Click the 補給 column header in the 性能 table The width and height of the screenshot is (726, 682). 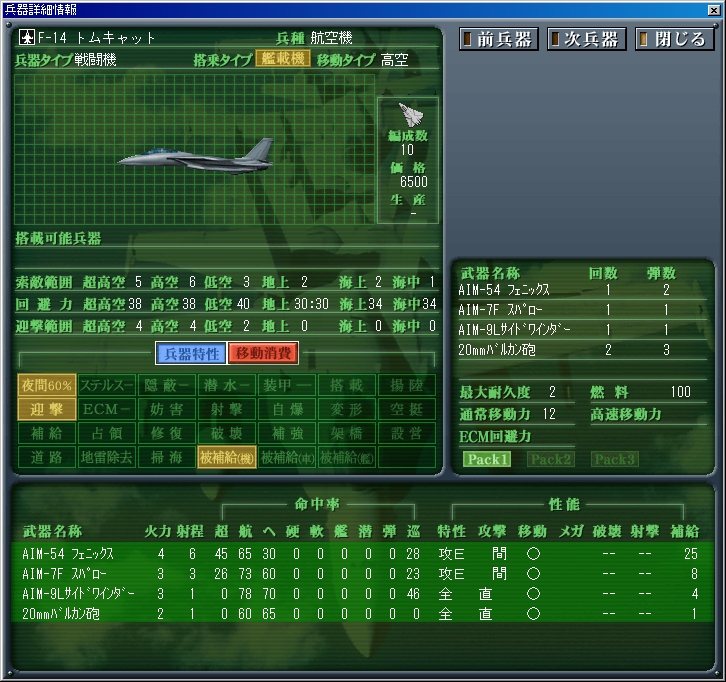[x=685, y=531]
